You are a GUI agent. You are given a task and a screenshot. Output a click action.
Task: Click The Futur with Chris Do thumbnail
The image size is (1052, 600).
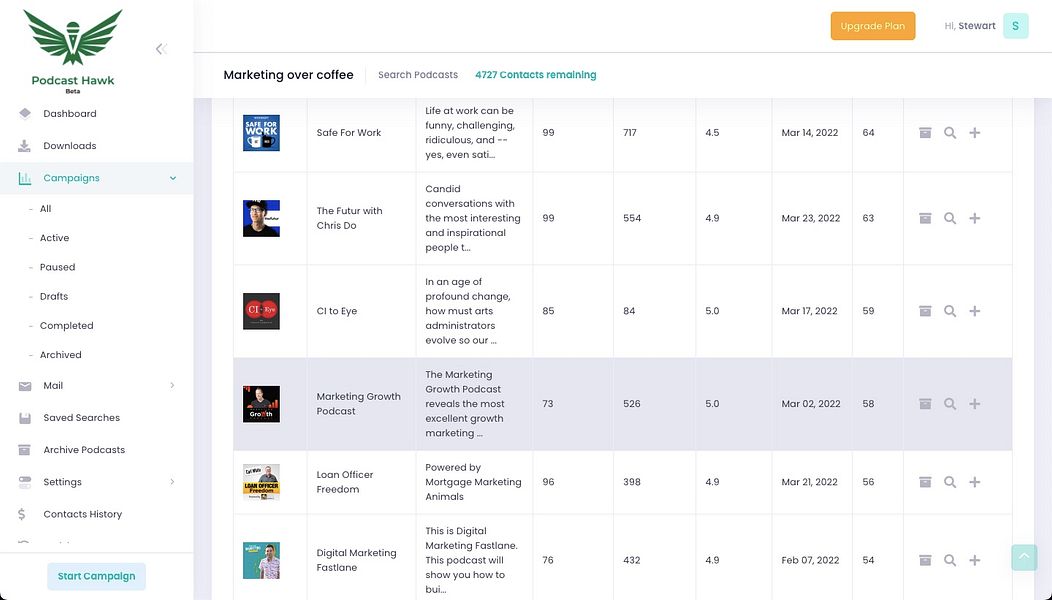coord(261,218)
